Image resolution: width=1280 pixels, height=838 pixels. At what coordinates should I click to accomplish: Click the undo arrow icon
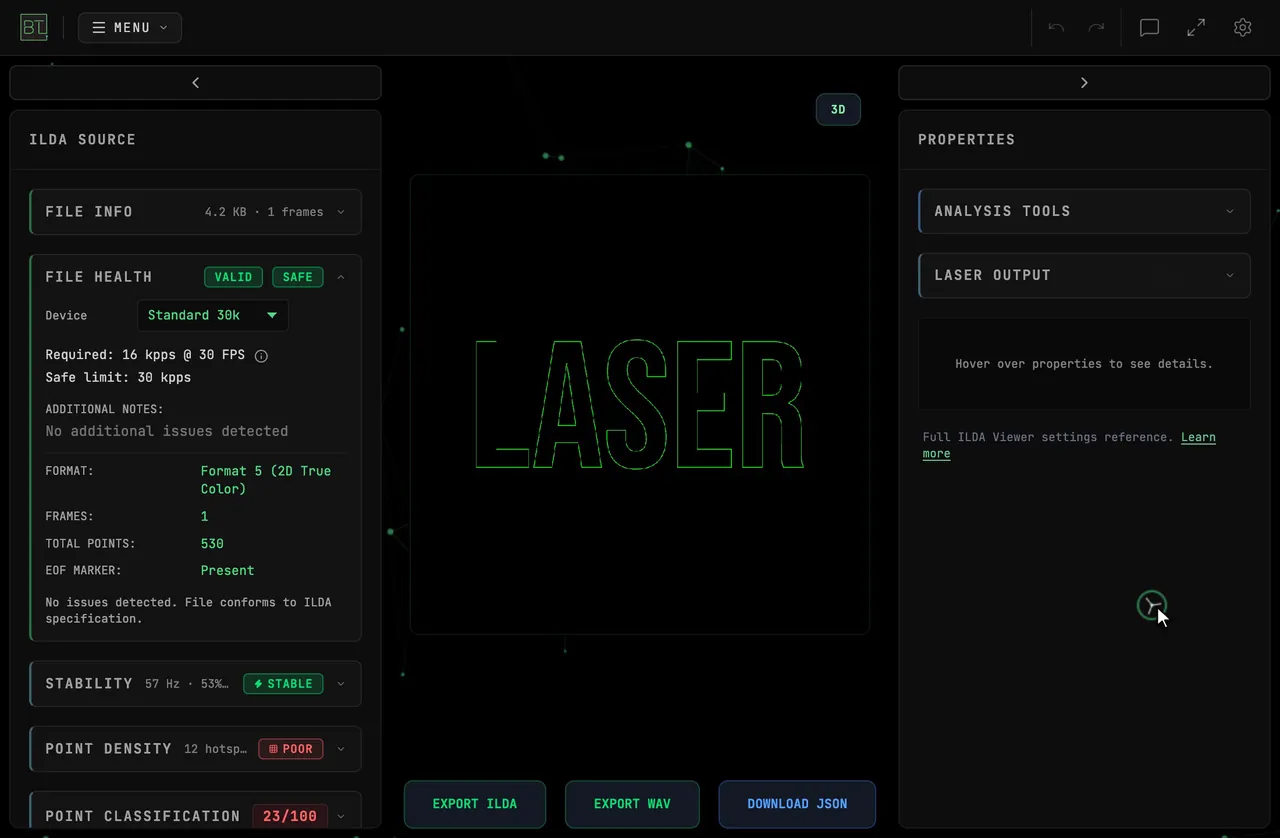tap(1056, 28)
